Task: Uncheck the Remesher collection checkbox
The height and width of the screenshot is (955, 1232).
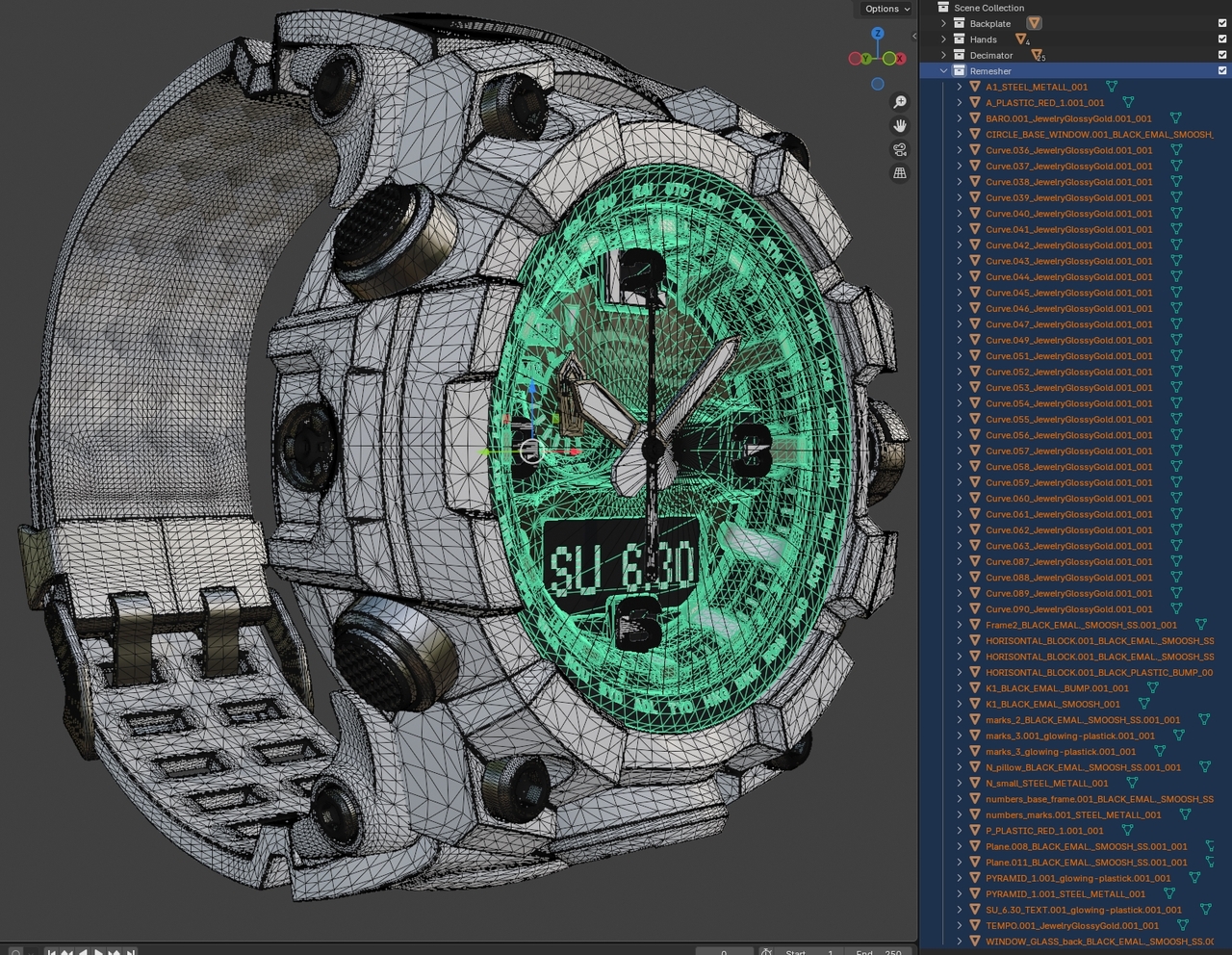Action: (1222, 70)
